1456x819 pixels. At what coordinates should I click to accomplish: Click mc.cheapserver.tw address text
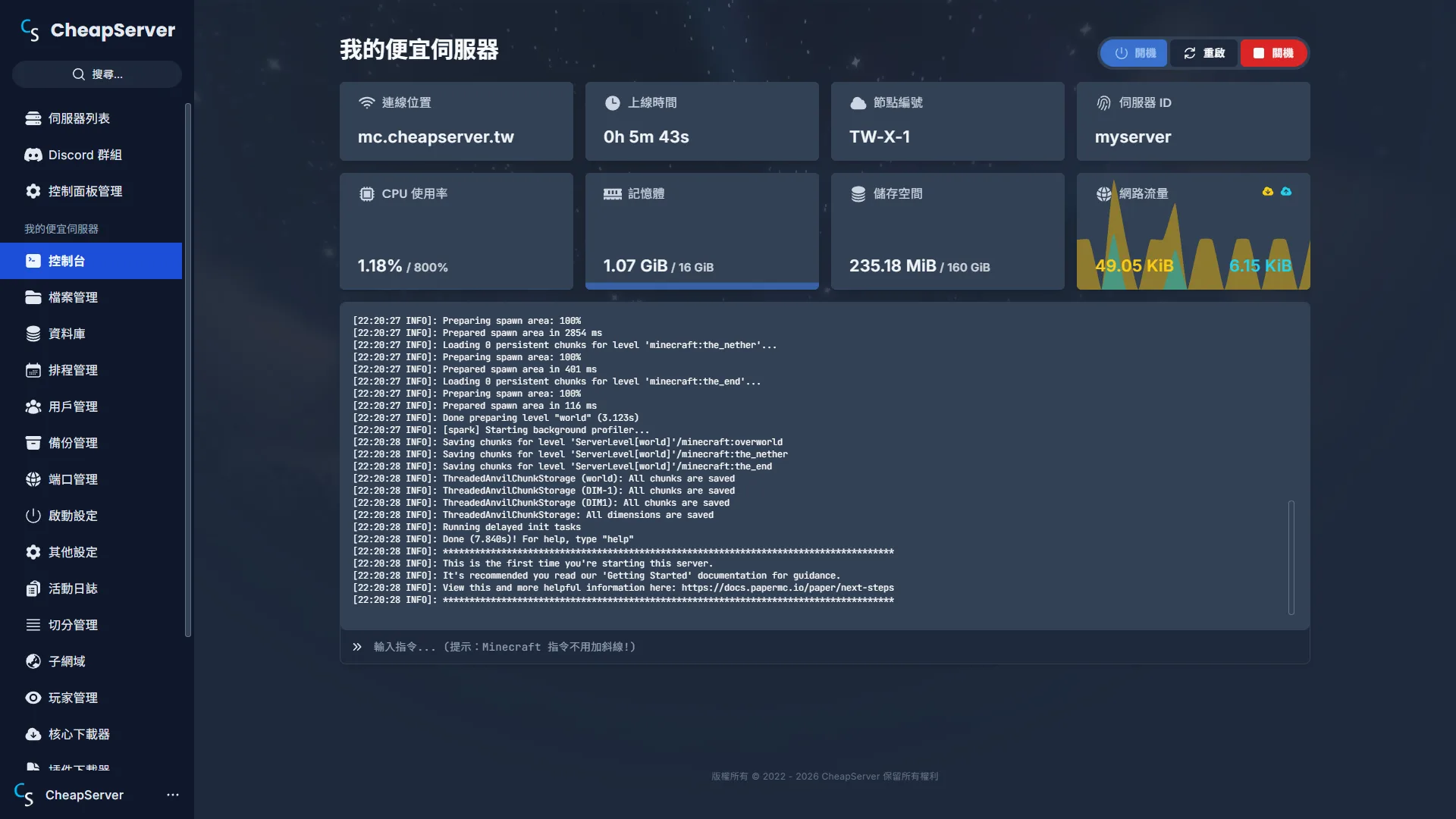click(x=436, y=137)
